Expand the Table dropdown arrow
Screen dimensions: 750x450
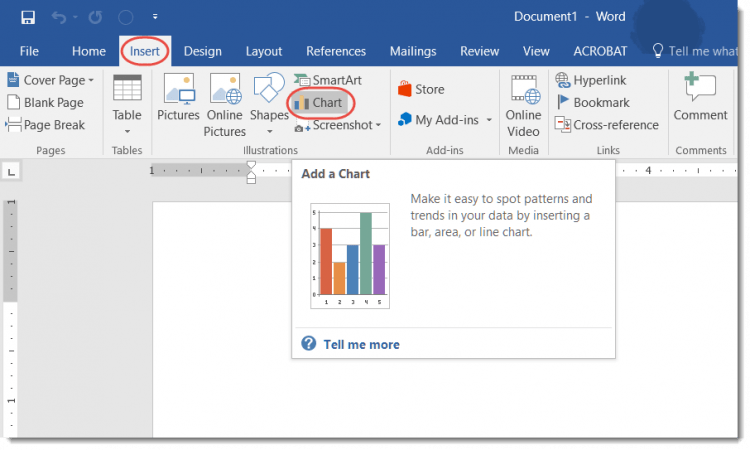click(x=127, y=131)
